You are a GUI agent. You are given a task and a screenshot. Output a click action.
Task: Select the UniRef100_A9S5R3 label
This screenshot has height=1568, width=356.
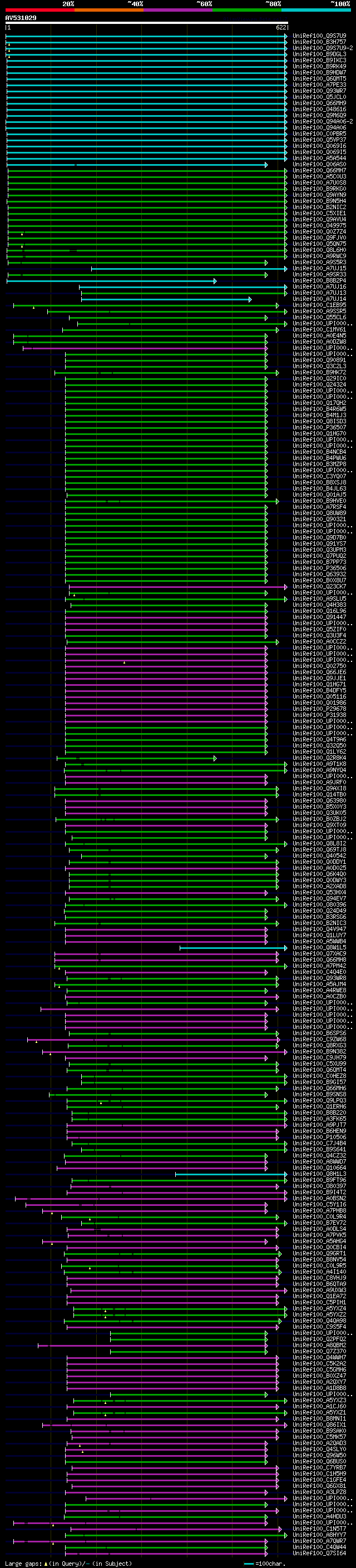(x=319, y=263)
